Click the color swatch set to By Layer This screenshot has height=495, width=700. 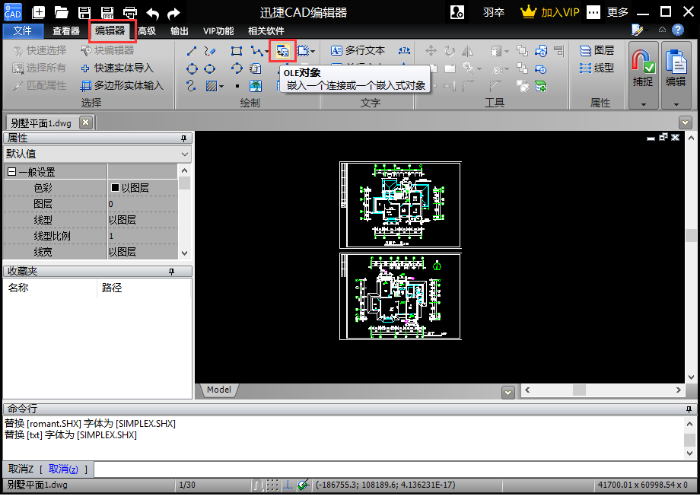115,187
